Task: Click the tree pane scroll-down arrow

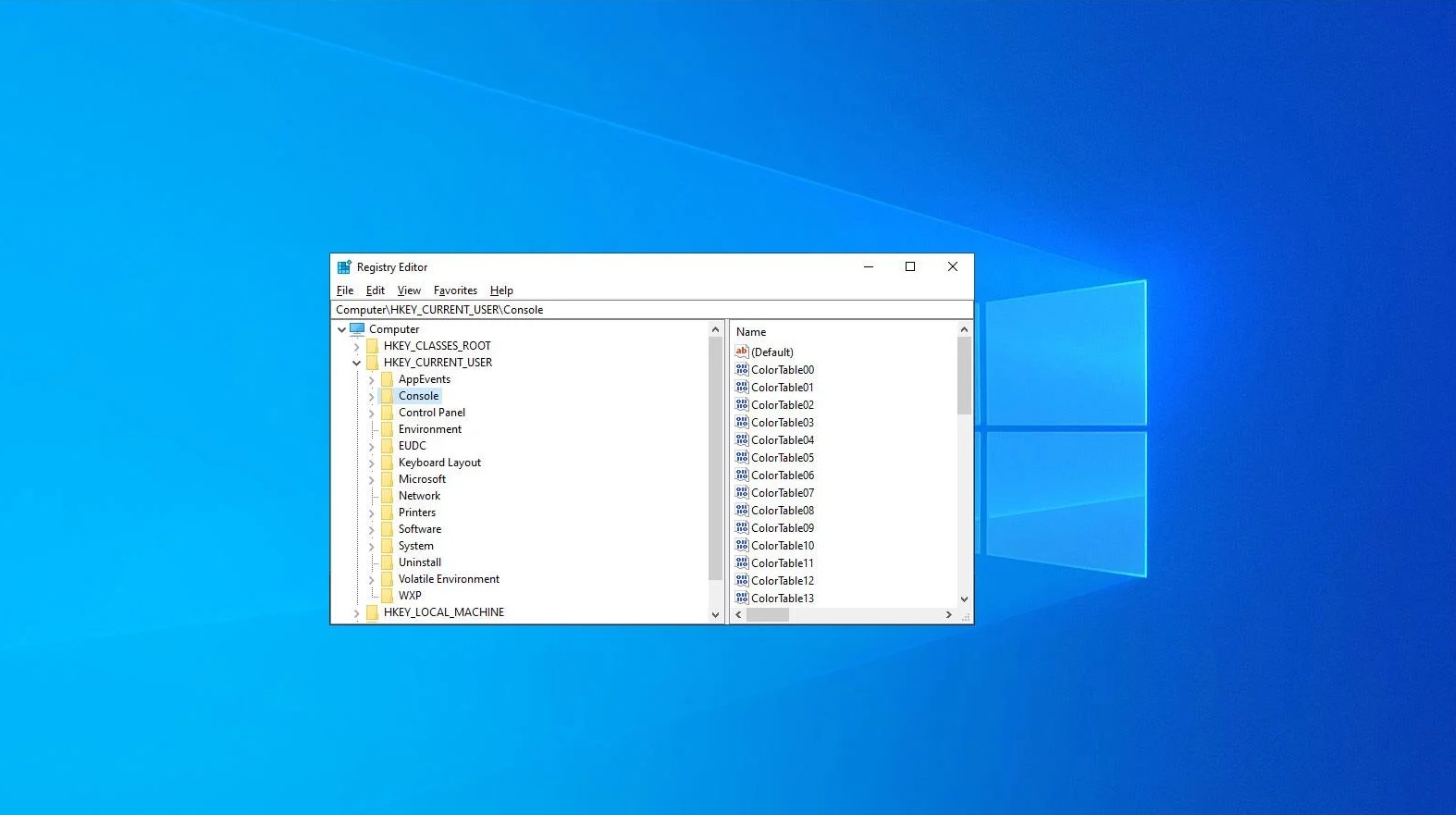Action: pyautogui.click(x=715, y=614)
